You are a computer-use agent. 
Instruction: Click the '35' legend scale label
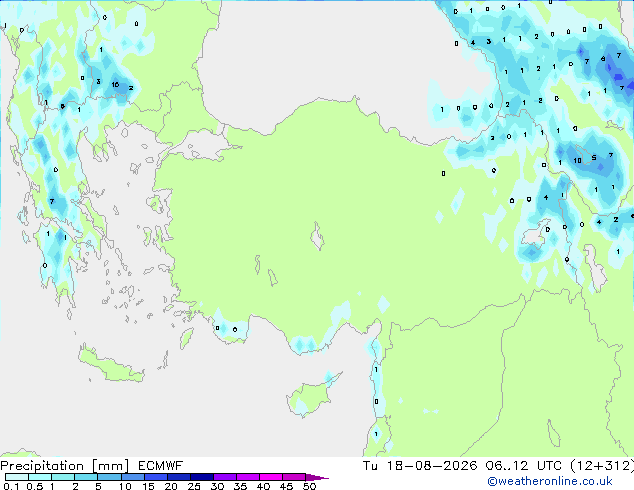240,486
